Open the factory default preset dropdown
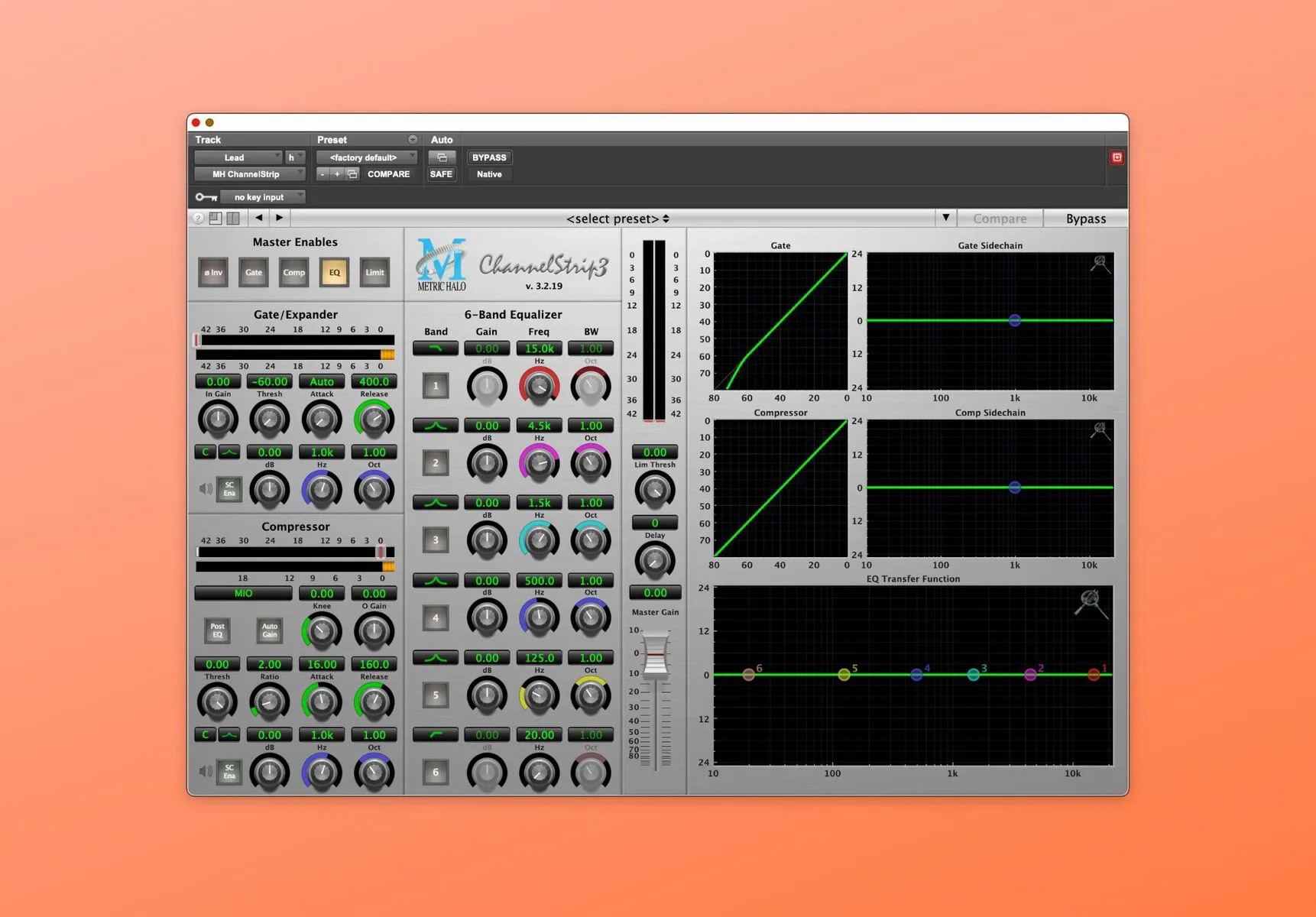This screenshot has width=1316, height=917. tap(367, 157)
